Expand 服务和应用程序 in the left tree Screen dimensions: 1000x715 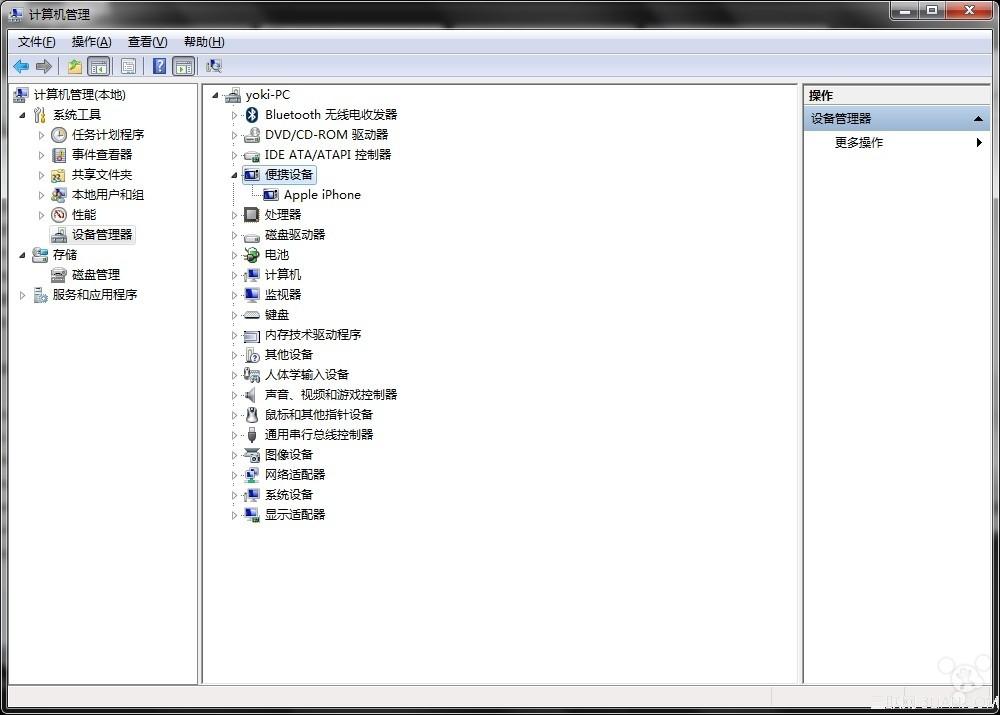click(23, 295)
